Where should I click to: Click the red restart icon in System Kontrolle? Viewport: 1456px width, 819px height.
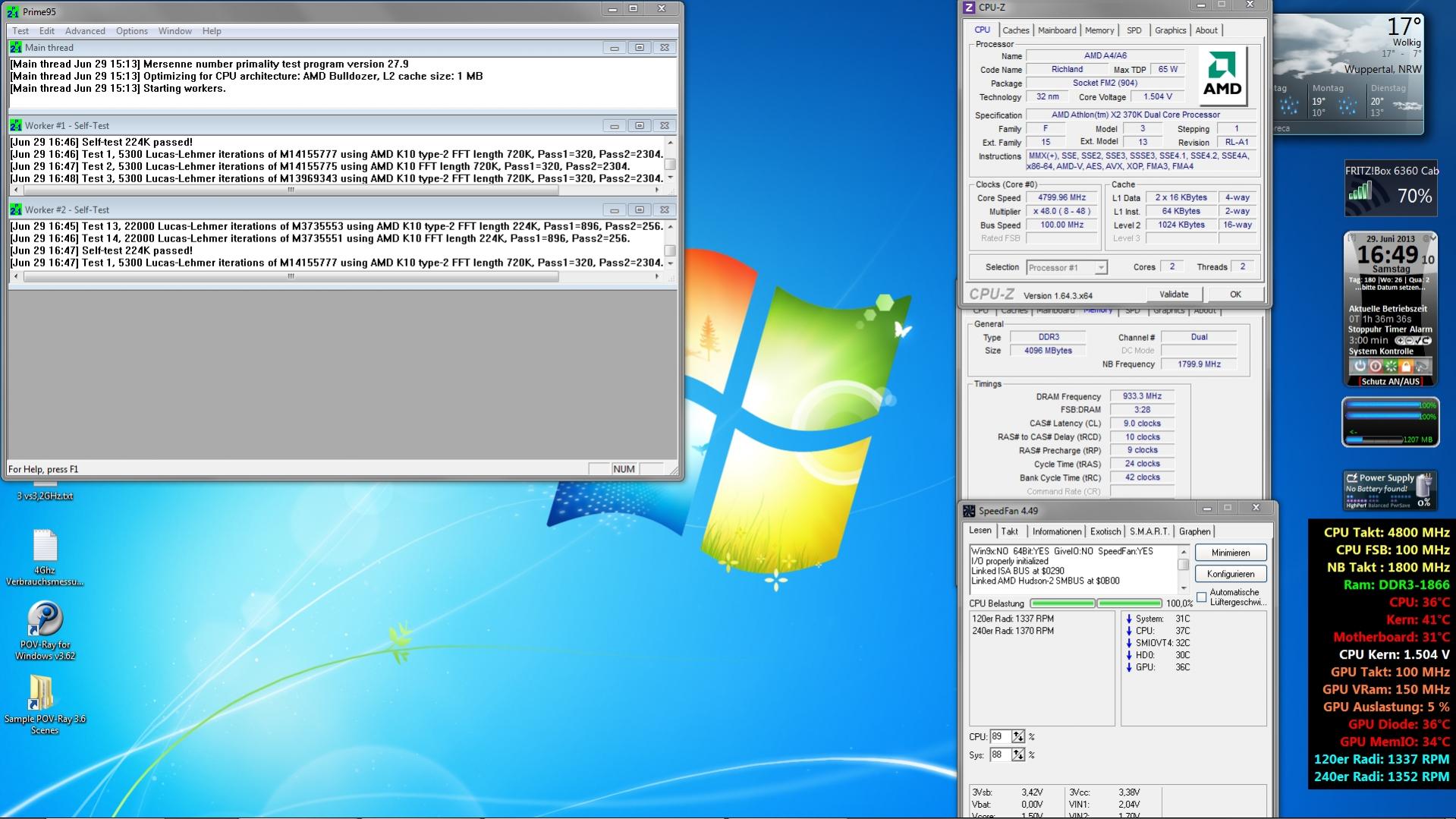1375,366
